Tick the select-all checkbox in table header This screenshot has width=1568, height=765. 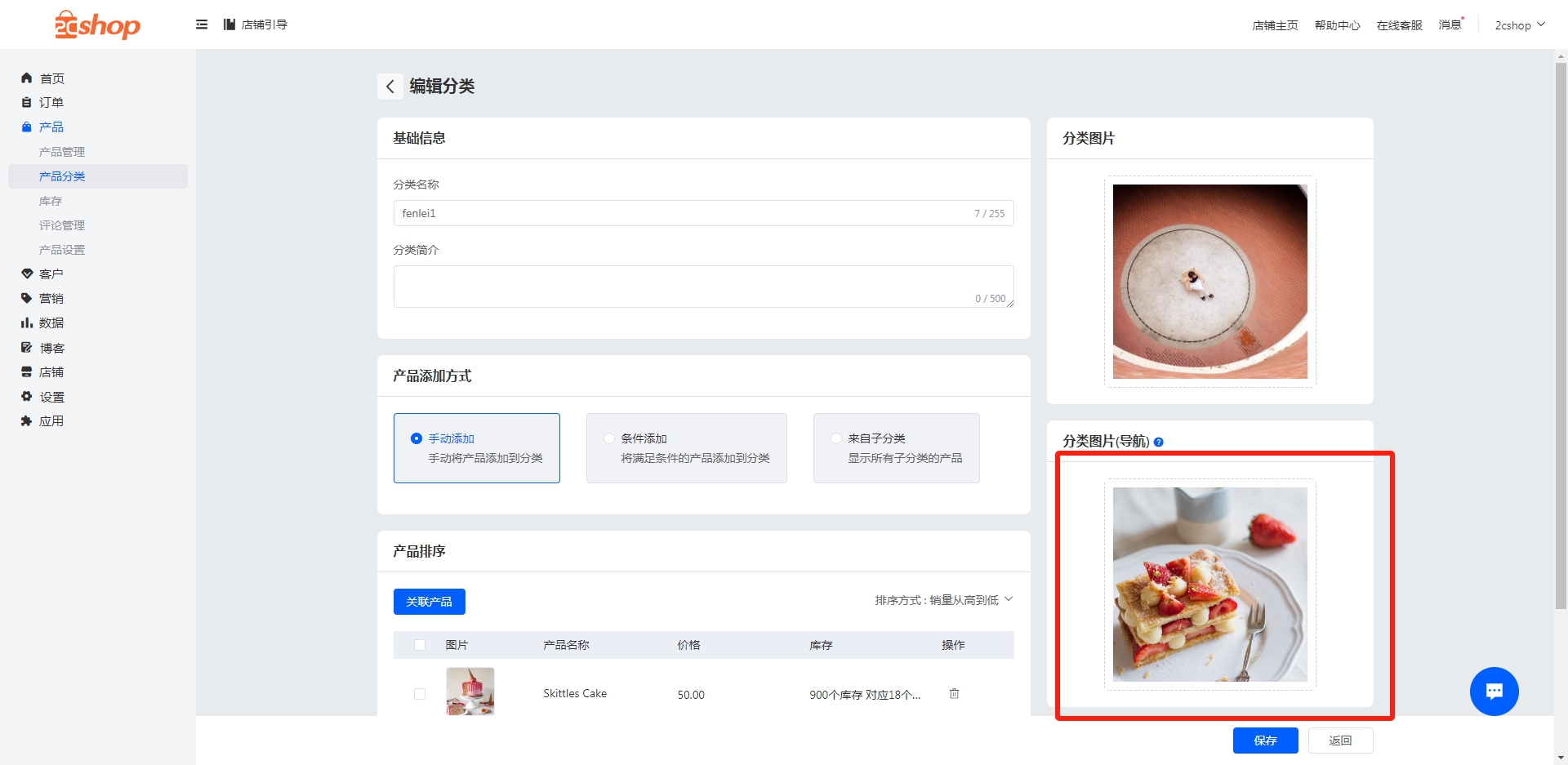(420, 645)
